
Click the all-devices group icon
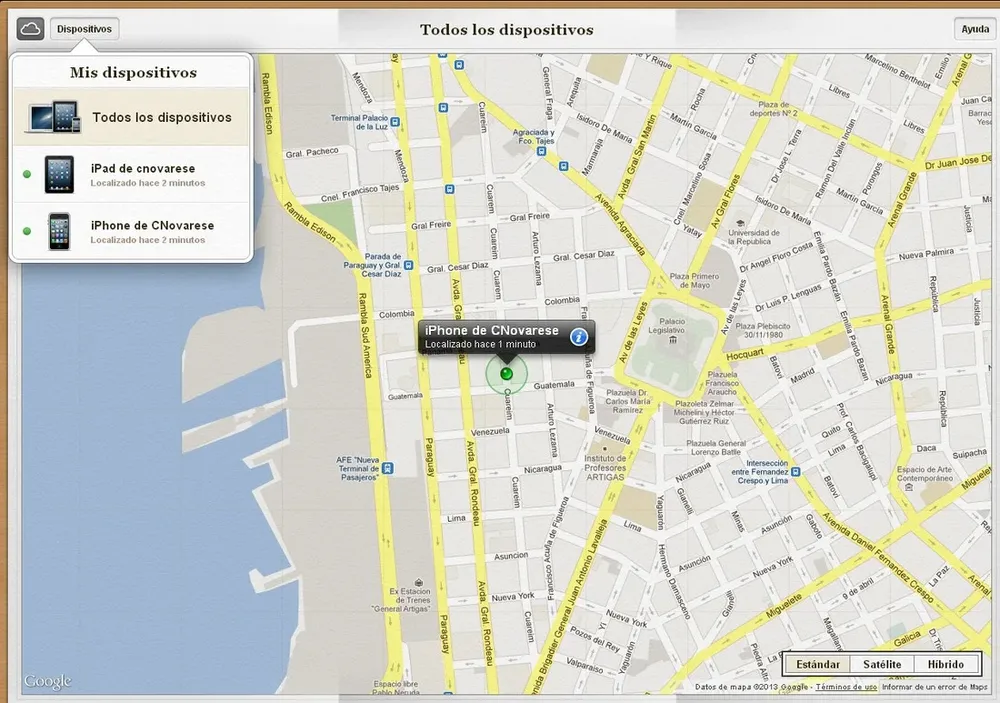[x=52, y=117]
